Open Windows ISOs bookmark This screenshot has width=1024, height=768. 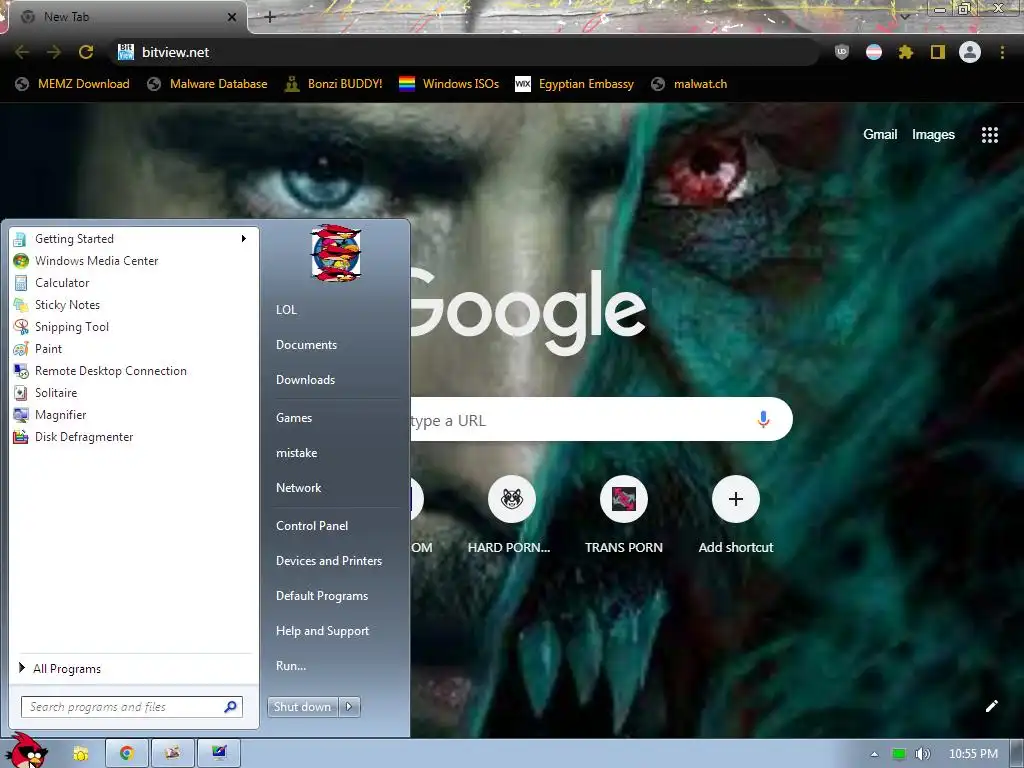(x=449, y=84)
